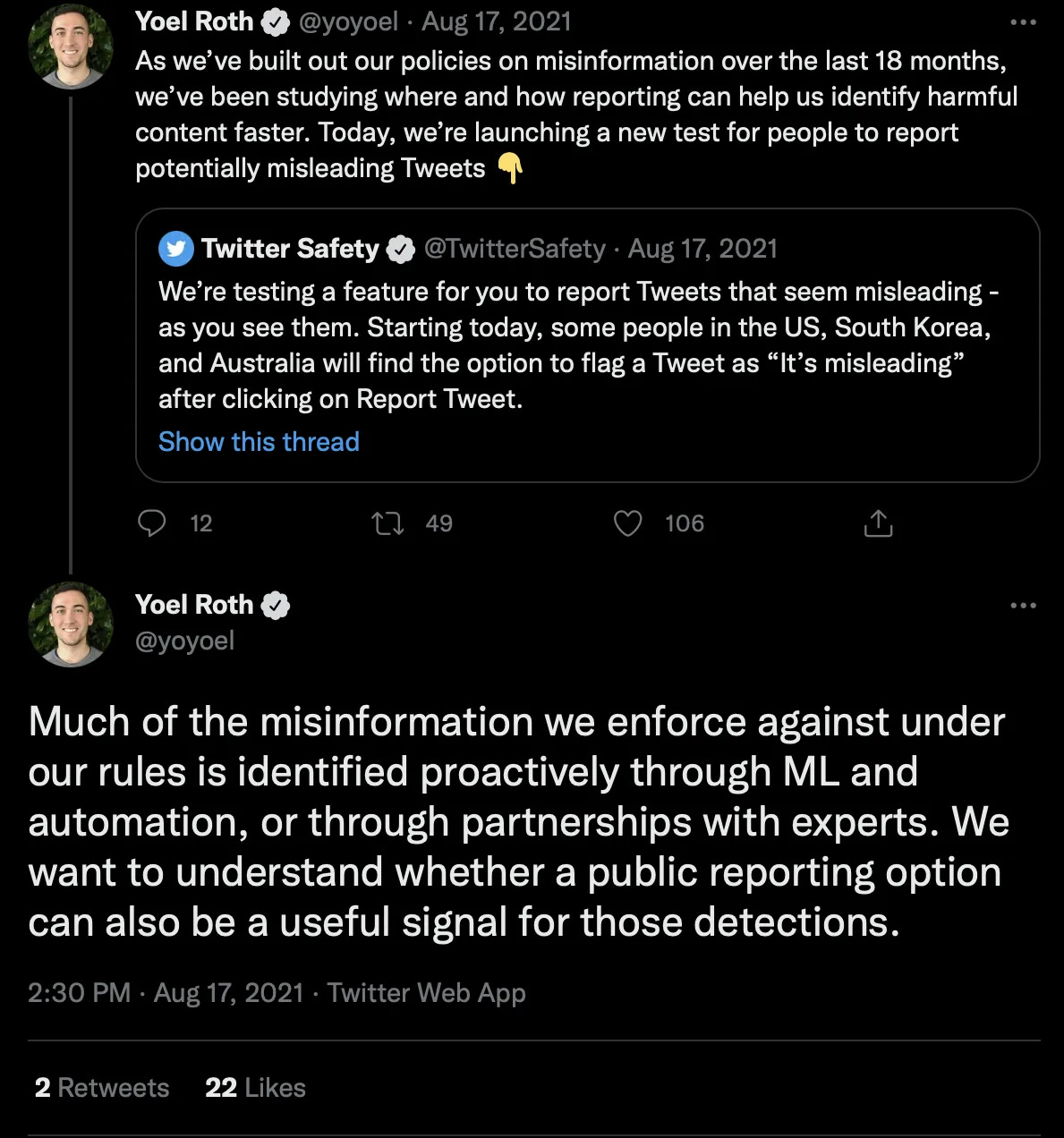View the 2 Retweets list
Viewport: 1064px width, 1138px height.
point(102,1088)
